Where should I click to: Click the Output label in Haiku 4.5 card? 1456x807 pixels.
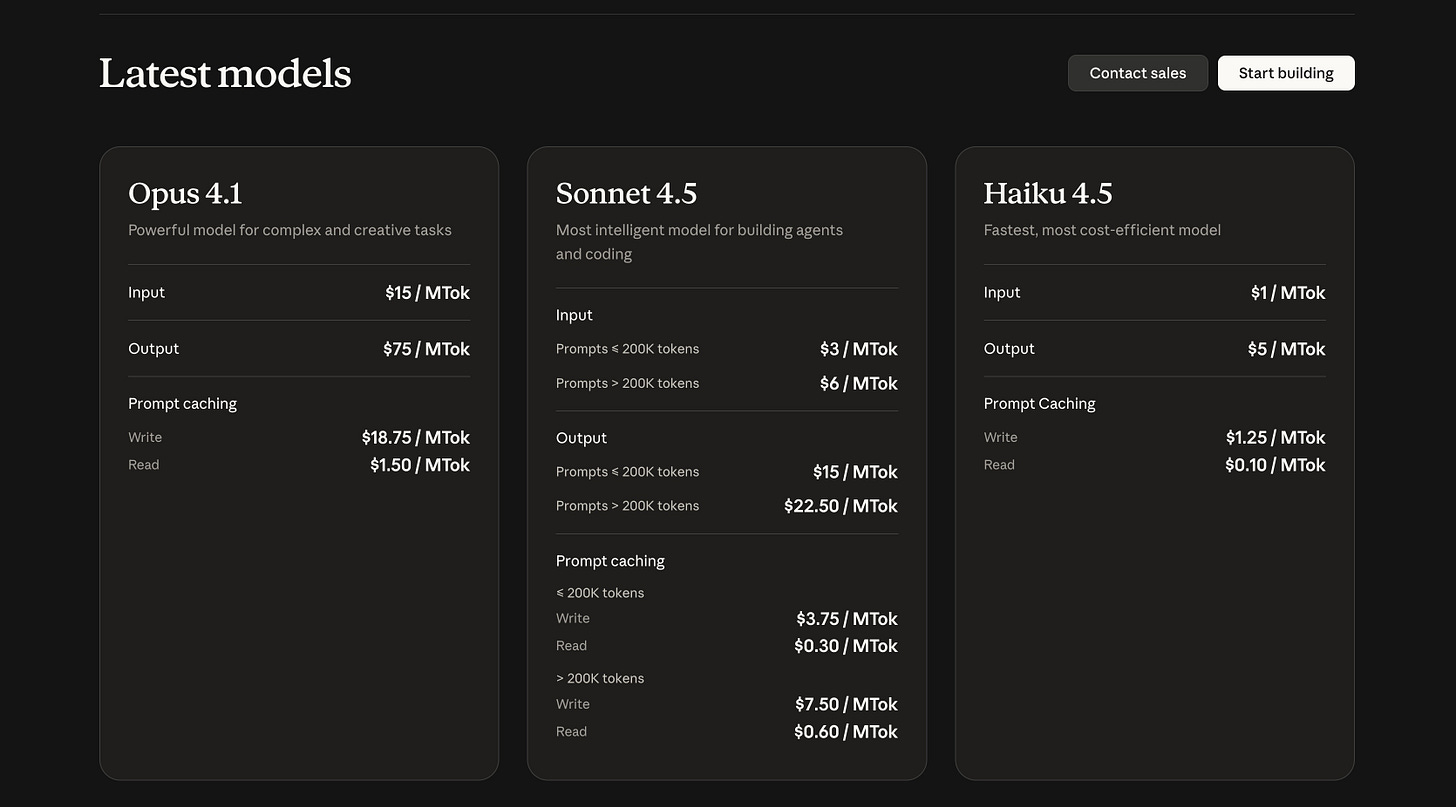click(x=1009, y=349)
